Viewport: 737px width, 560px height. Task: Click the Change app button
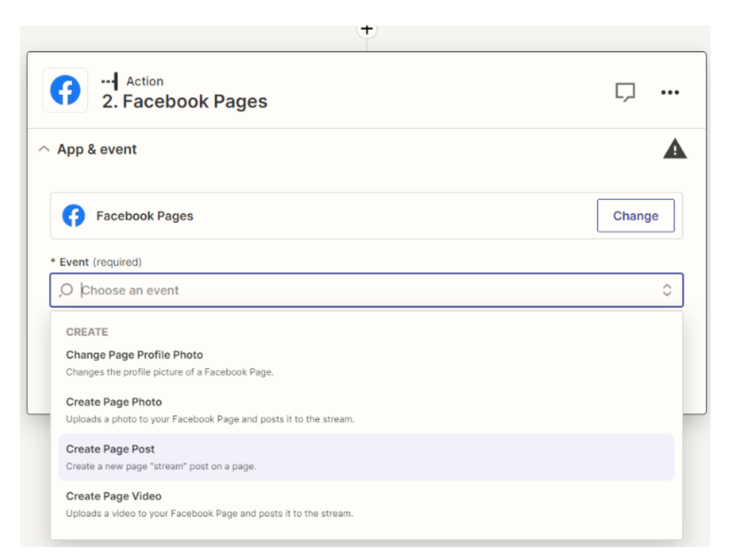click(x=635, y=216)
